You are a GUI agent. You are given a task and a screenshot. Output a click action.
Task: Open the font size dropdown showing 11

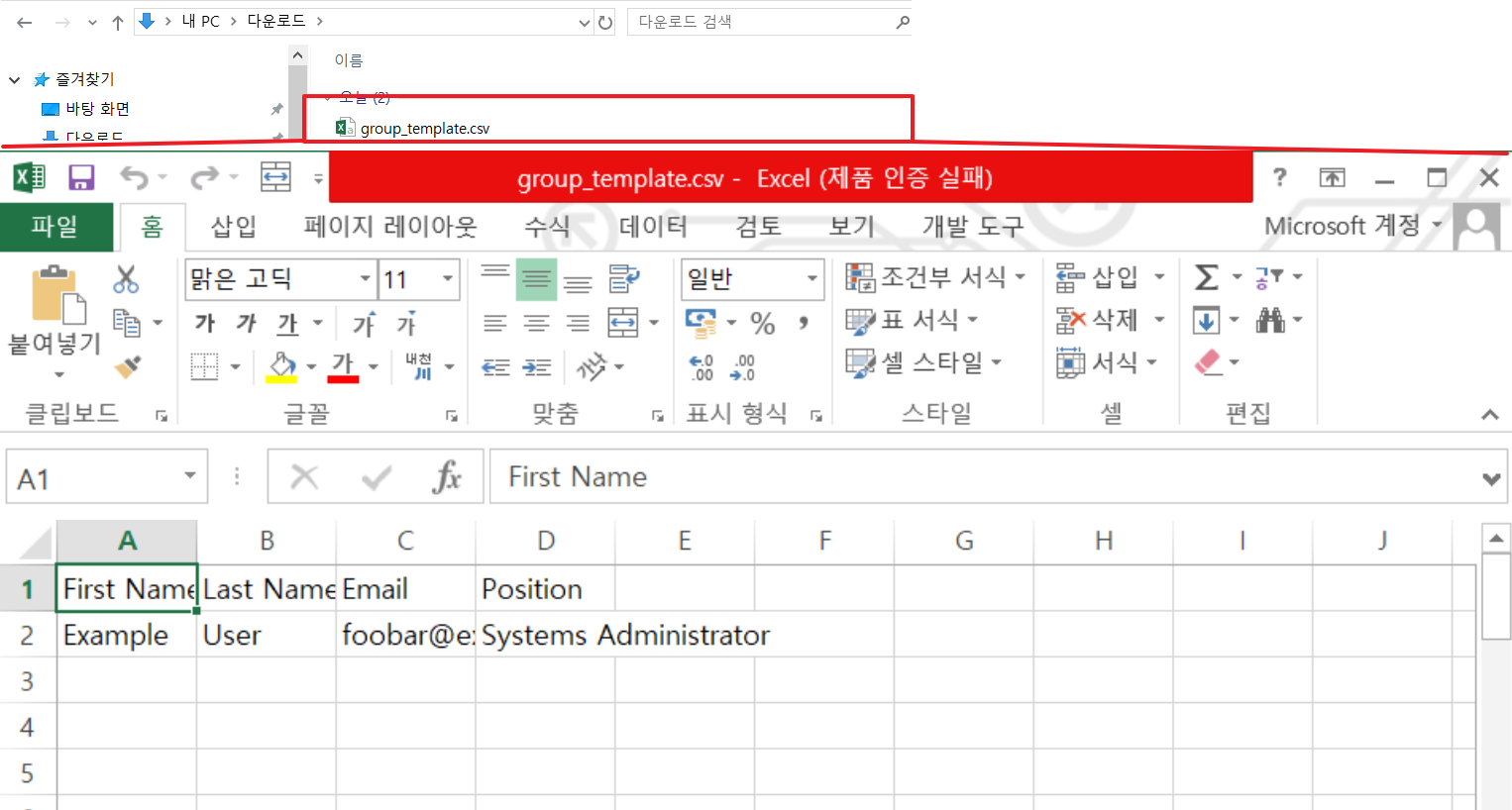(448, 279)
